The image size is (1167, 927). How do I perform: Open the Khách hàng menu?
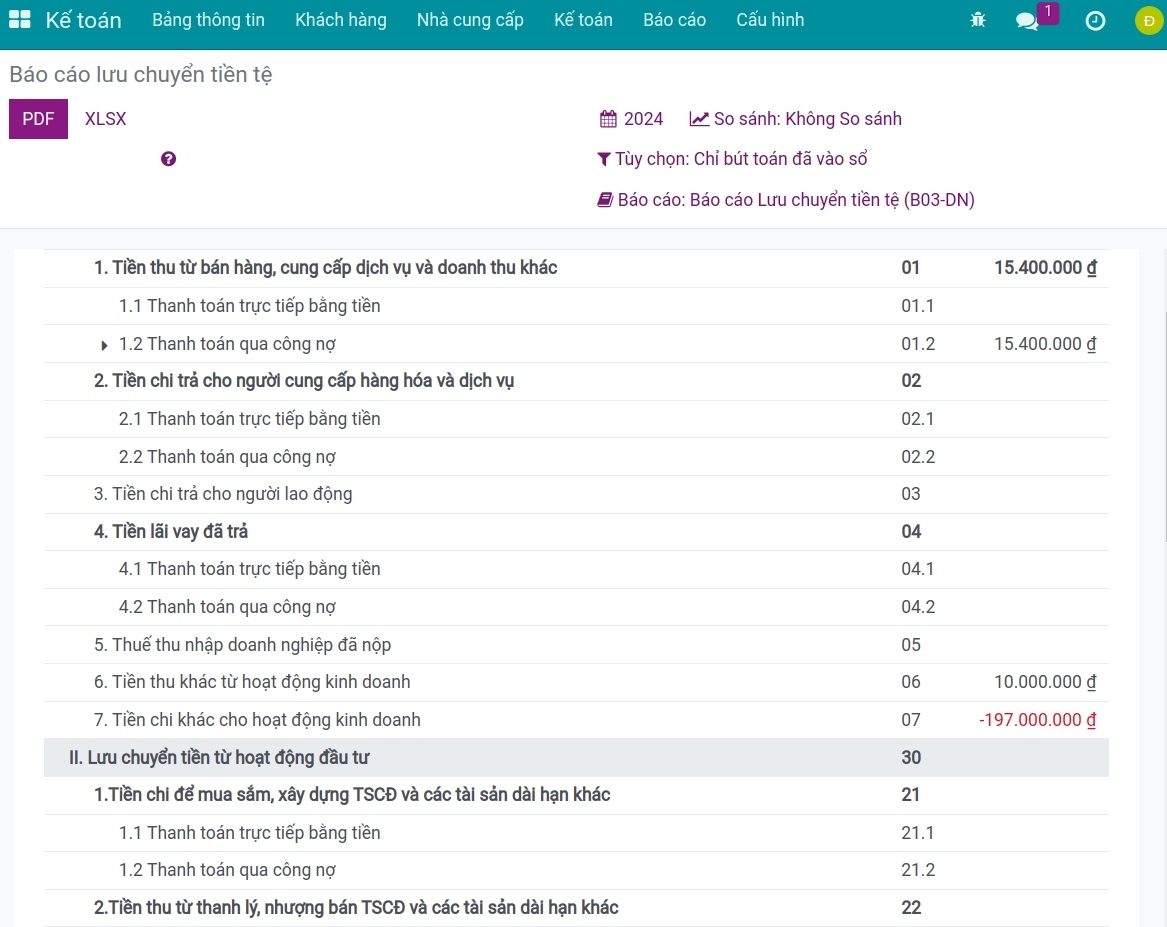pos(340,20)
